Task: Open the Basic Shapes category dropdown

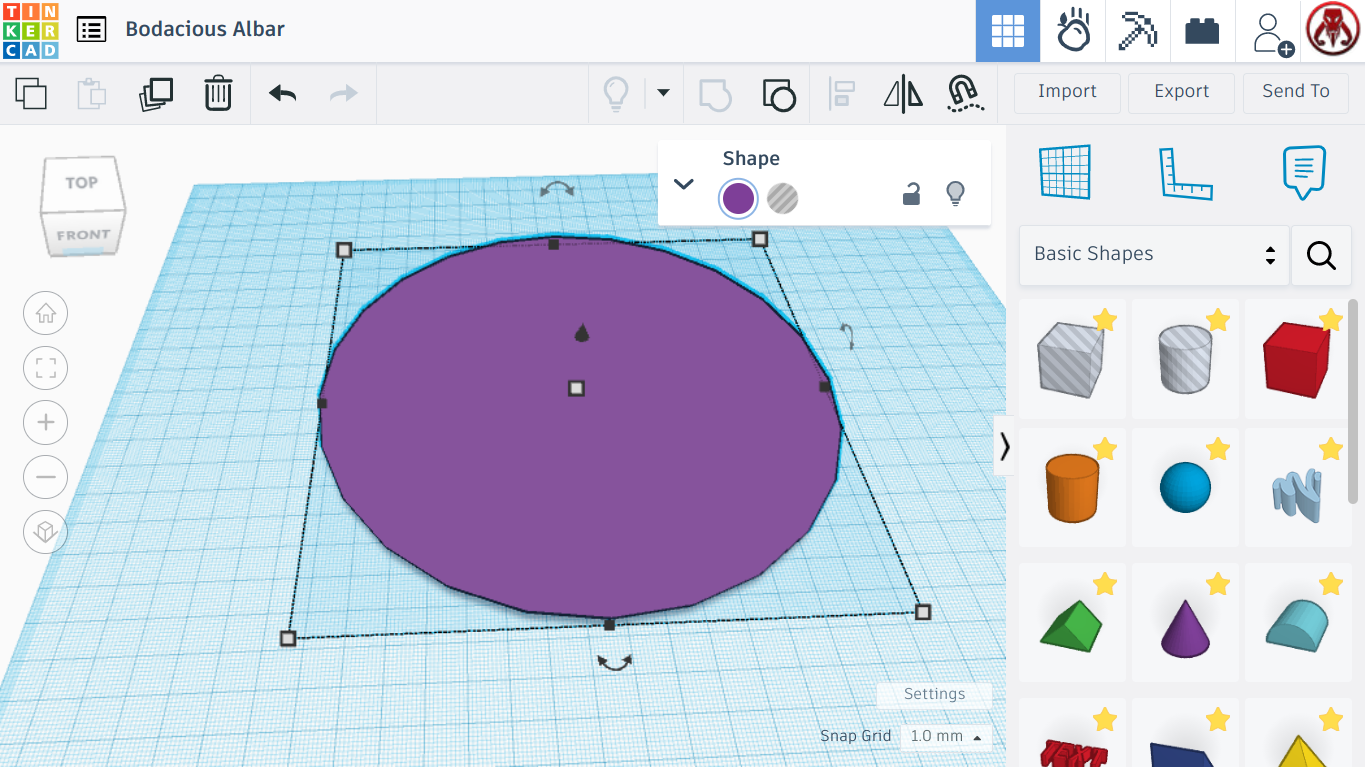Action: pyautogui.click(x=1154, y=255)
